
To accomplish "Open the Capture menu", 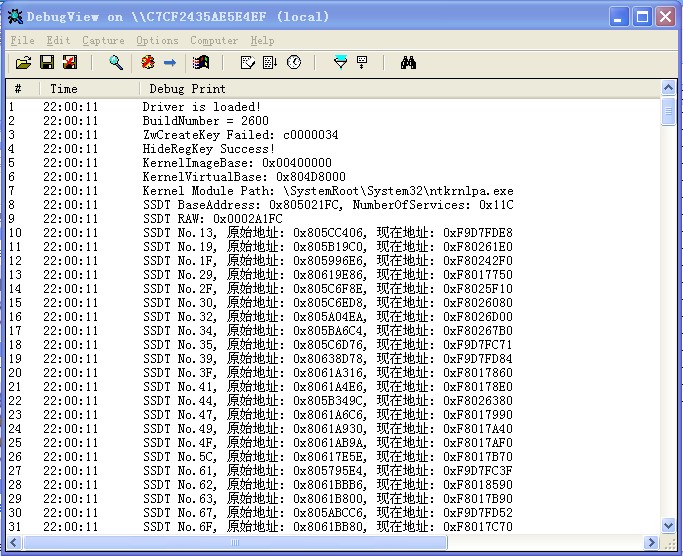I will click(x=103, y=41).
